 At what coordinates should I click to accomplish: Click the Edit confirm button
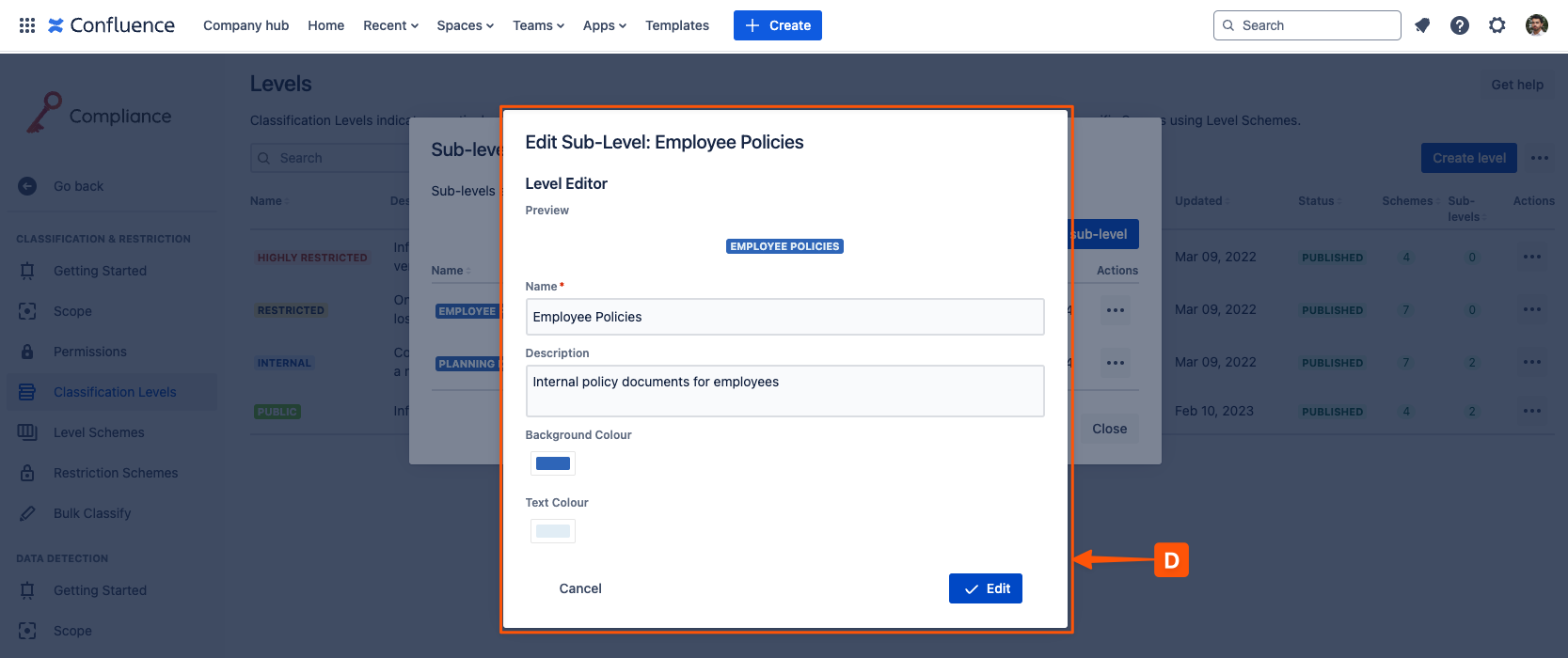(985, 588)
